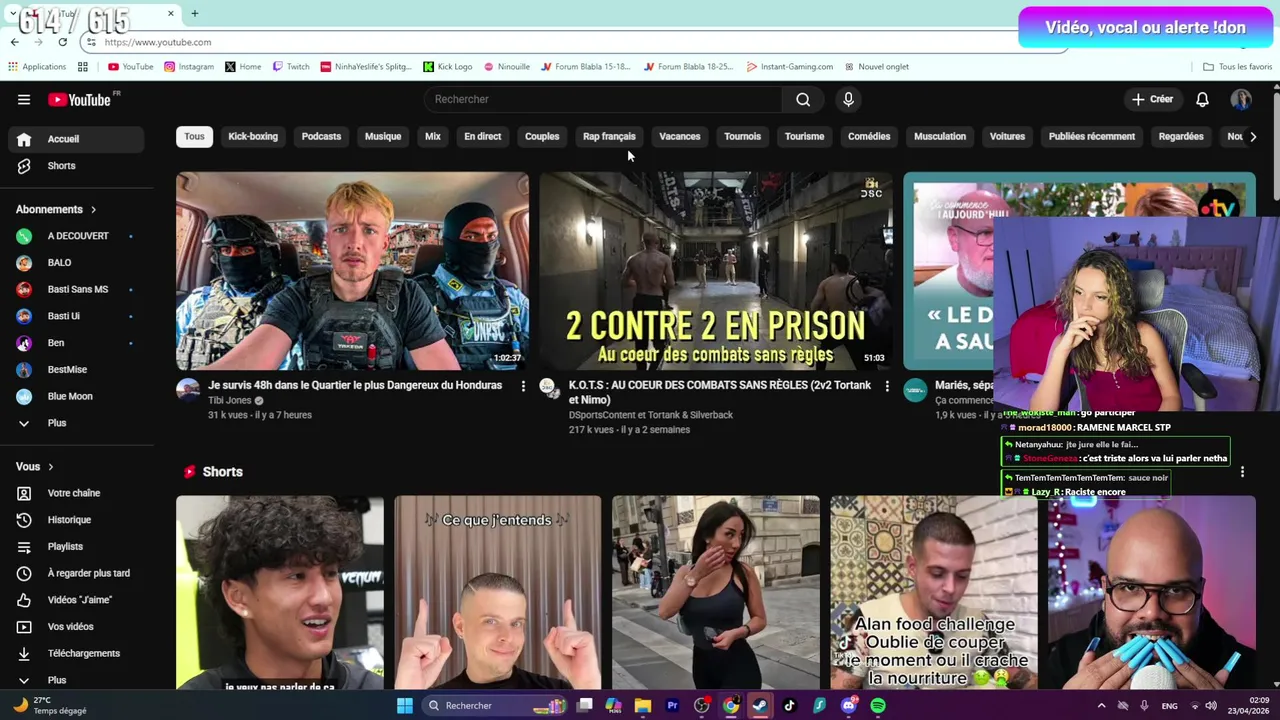Open BALO subscription channel

76,263
